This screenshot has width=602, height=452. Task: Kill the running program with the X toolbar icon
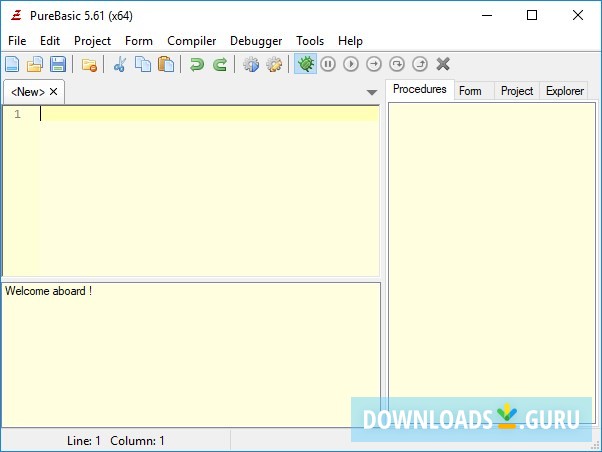click(x=443, y=64)
